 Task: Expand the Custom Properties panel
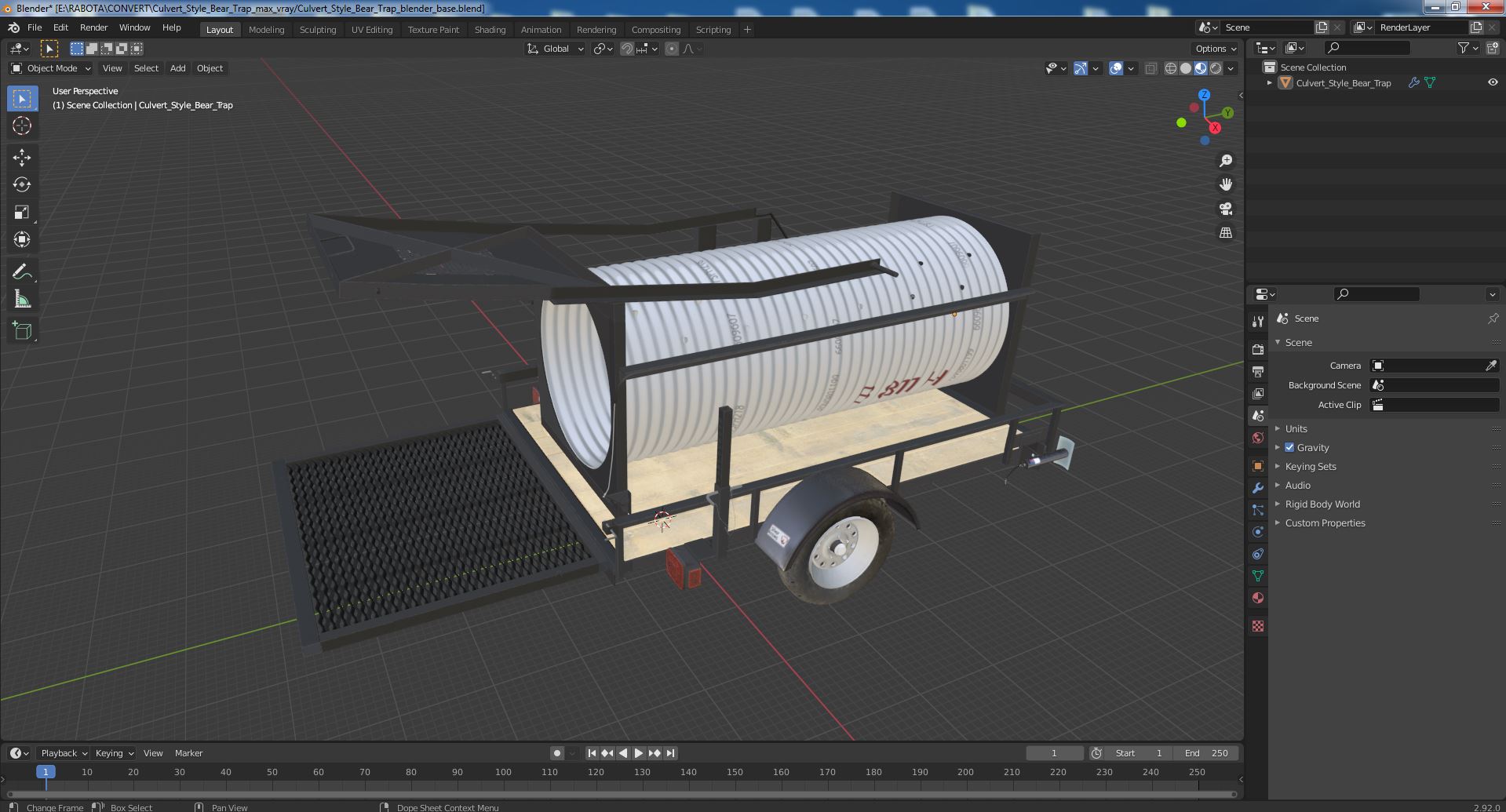(1325, 523)
